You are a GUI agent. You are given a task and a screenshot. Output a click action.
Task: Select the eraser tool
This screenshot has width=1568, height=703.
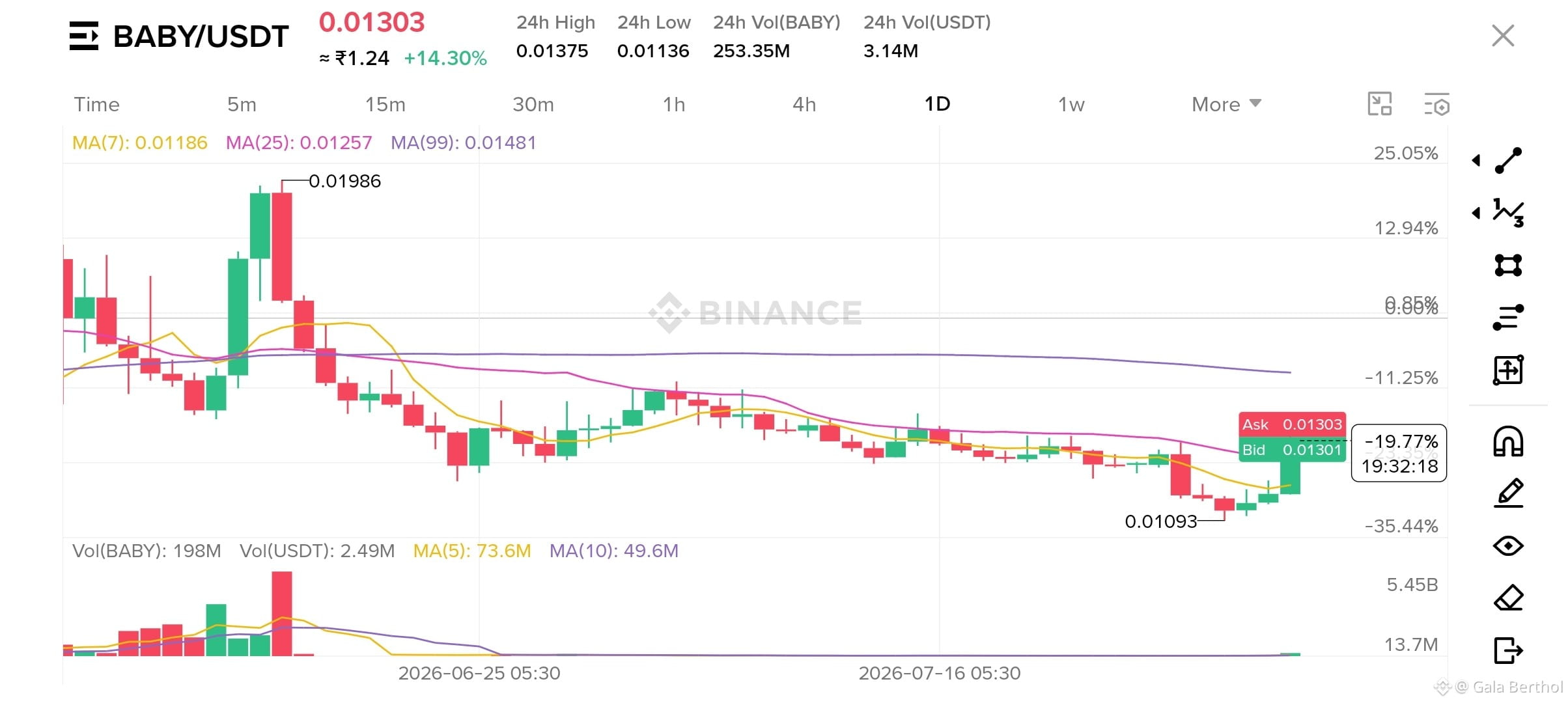tap(1508, 598)
